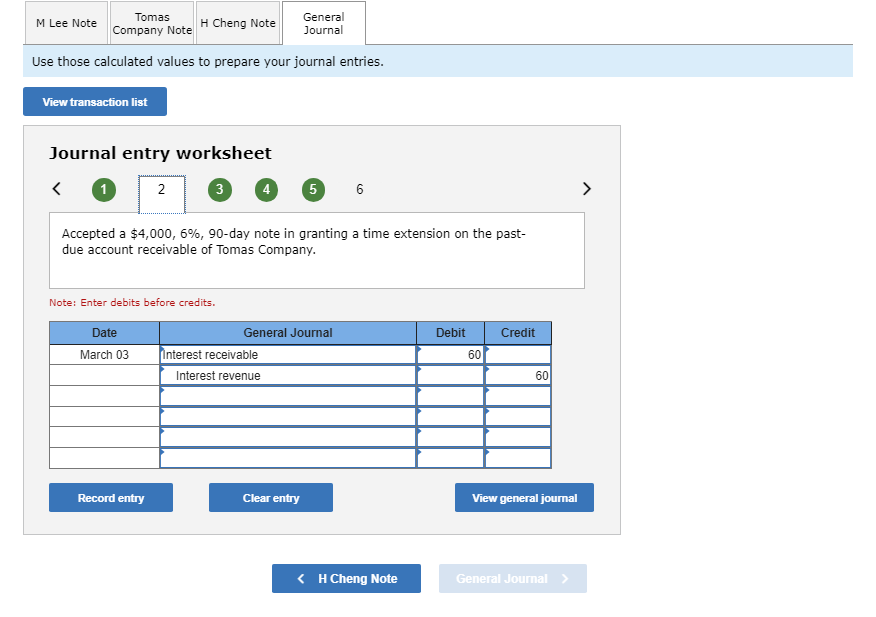The image size is (876, 617).
Task: Click View transaction list button
Action: [95, 102]
